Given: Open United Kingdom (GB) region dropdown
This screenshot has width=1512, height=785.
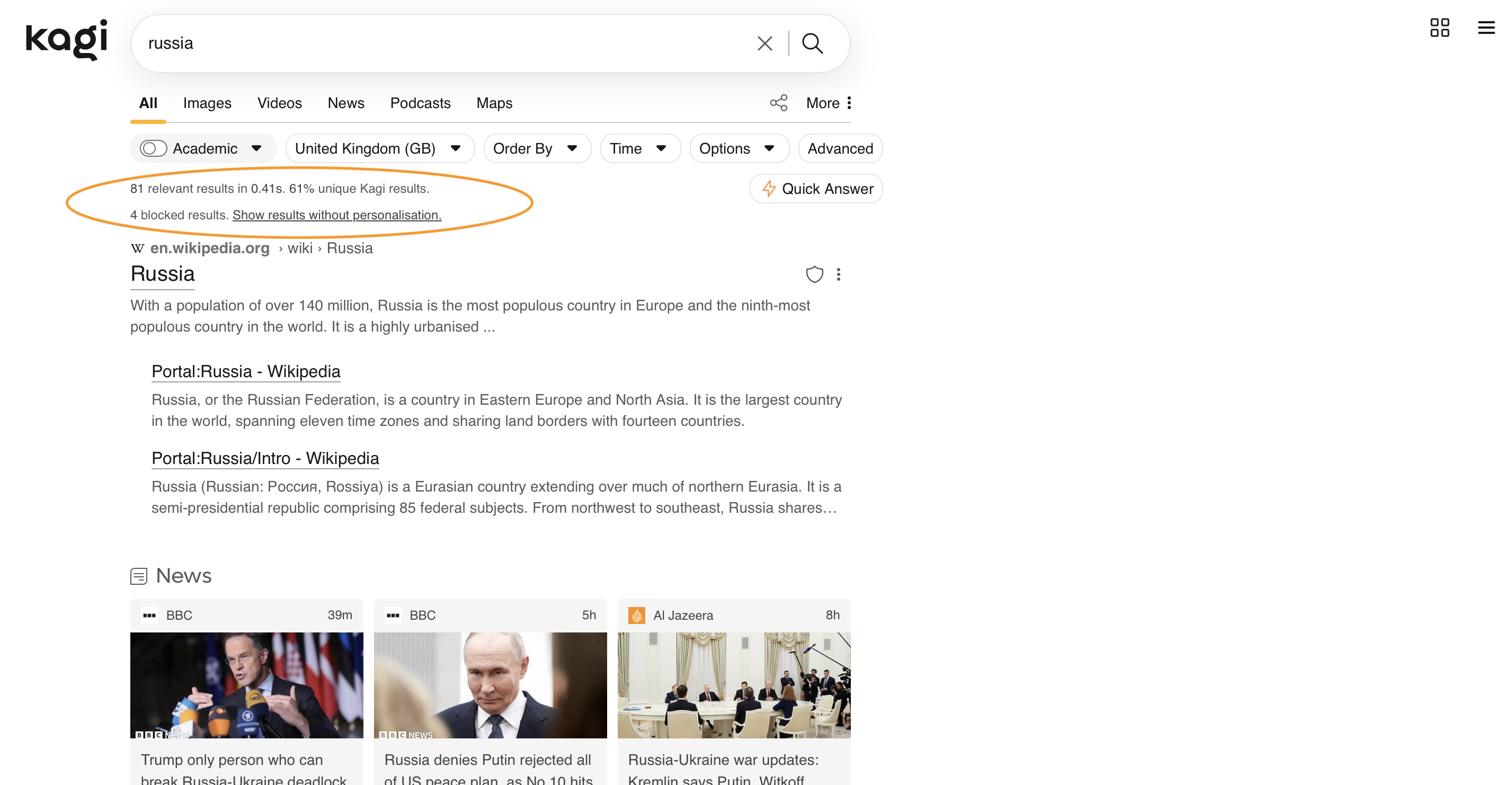Looking at the screenshot, I should pyautogui.click(x=379, y=149).
